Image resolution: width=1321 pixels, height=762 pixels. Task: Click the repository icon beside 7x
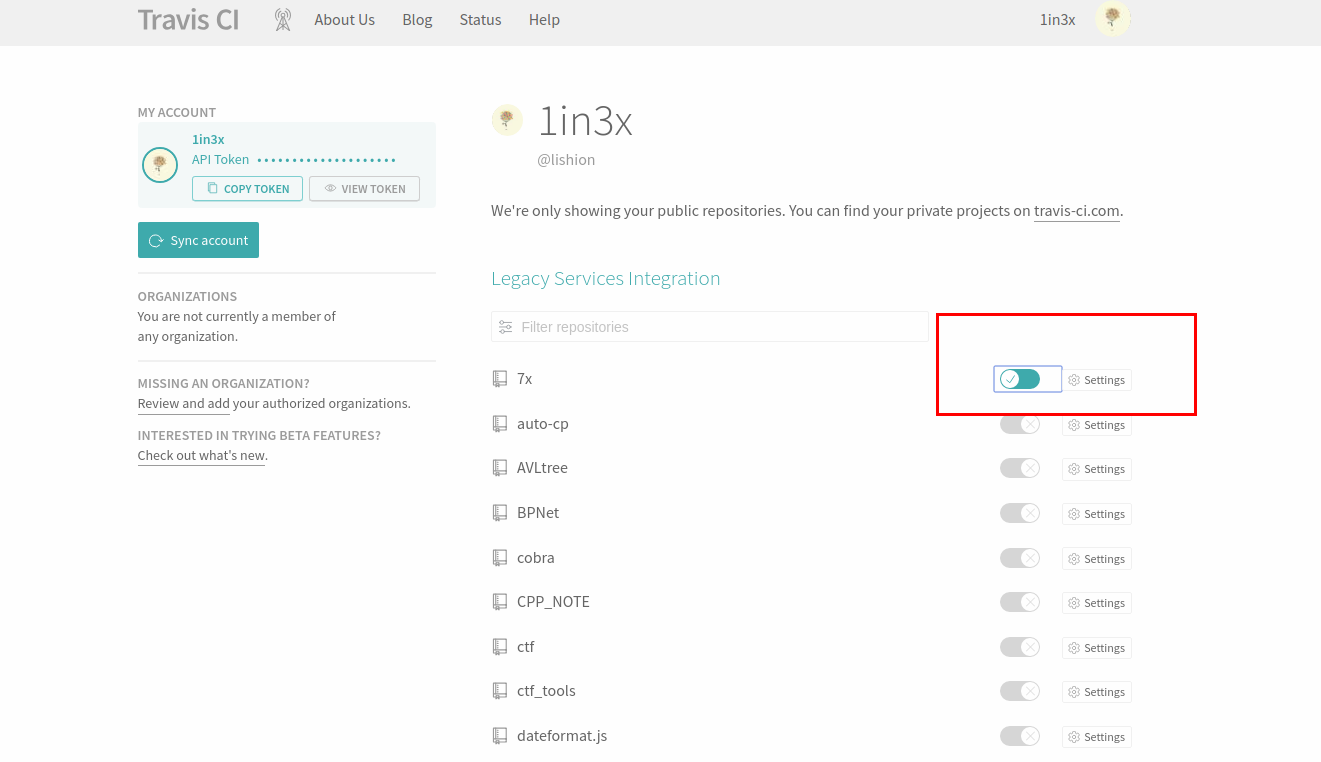coord(500,379)
